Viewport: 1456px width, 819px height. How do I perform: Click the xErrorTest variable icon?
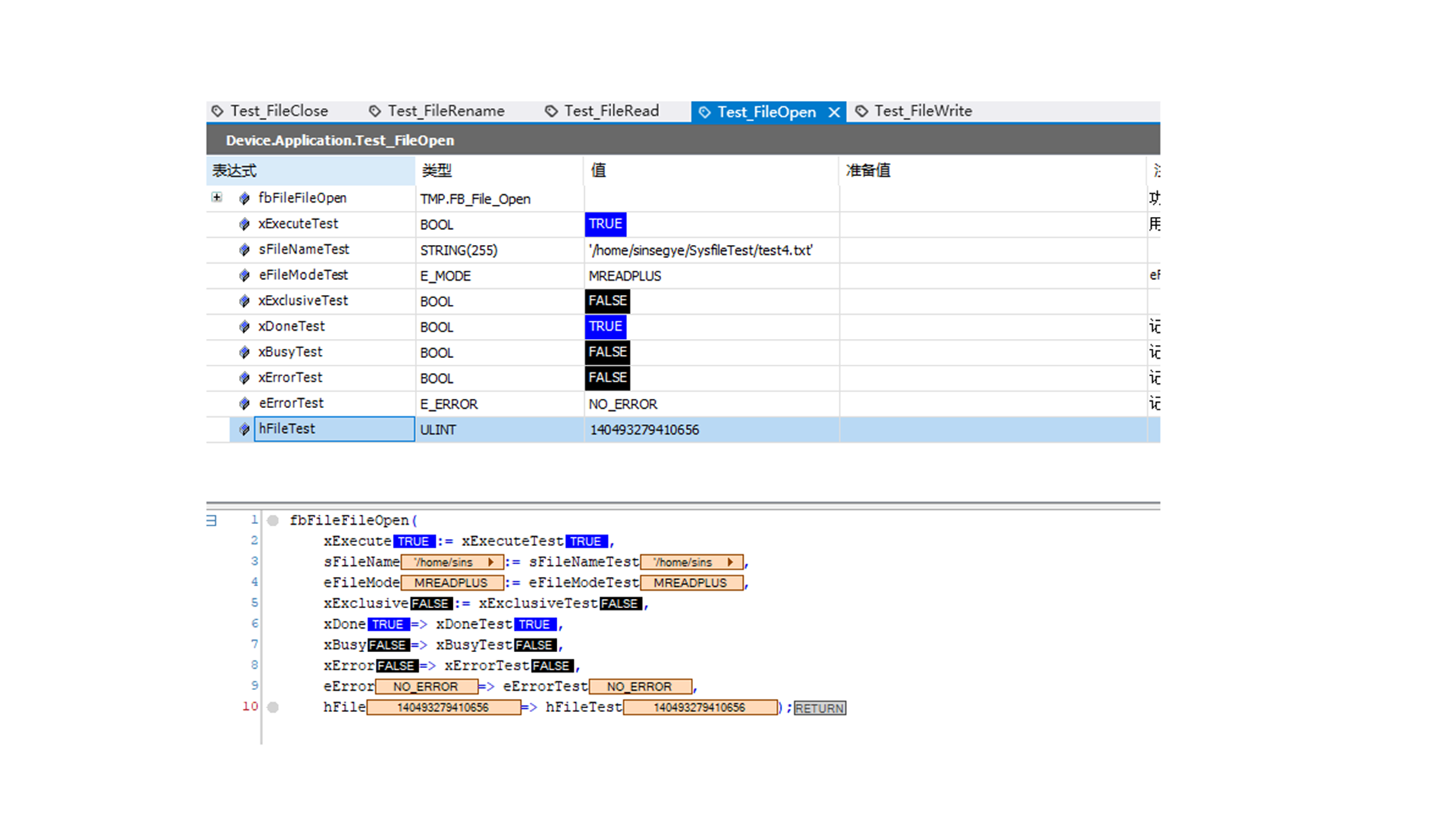244,378
